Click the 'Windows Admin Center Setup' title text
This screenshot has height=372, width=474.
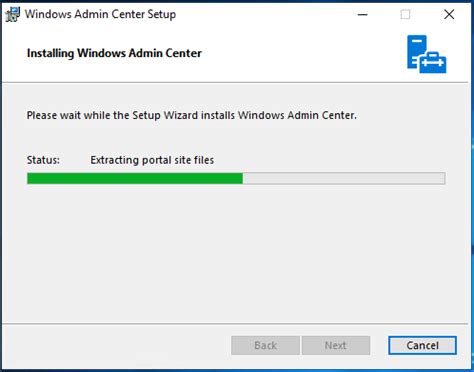100,14
